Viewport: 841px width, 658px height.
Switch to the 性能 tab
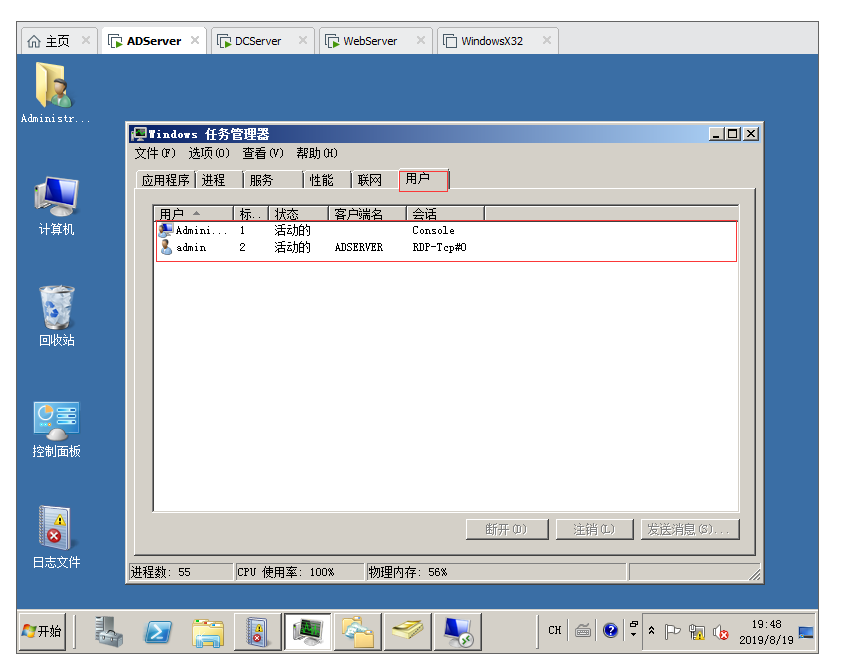pos(321,180)
